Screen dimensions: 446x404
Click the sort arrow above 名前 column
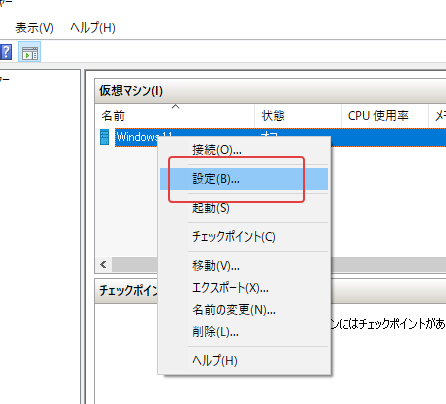click(175, 106)
